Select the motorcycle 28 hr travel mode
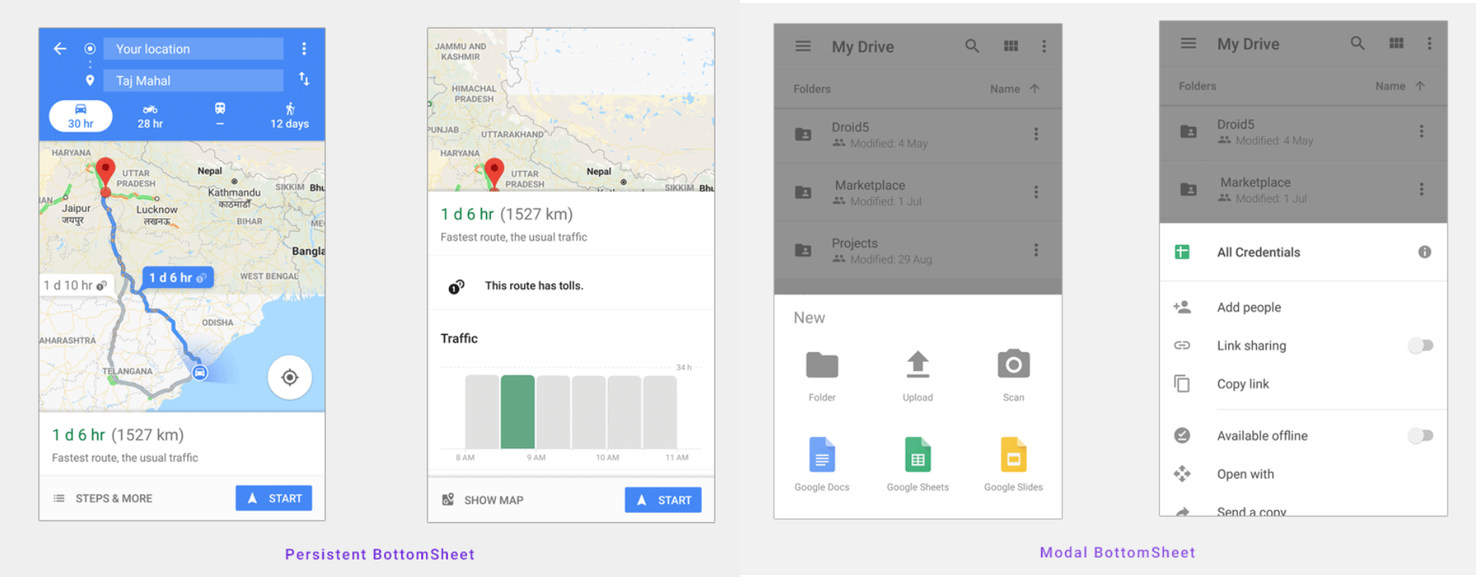1476x578 pixels. pyautogui.click(x=150, y=116)
